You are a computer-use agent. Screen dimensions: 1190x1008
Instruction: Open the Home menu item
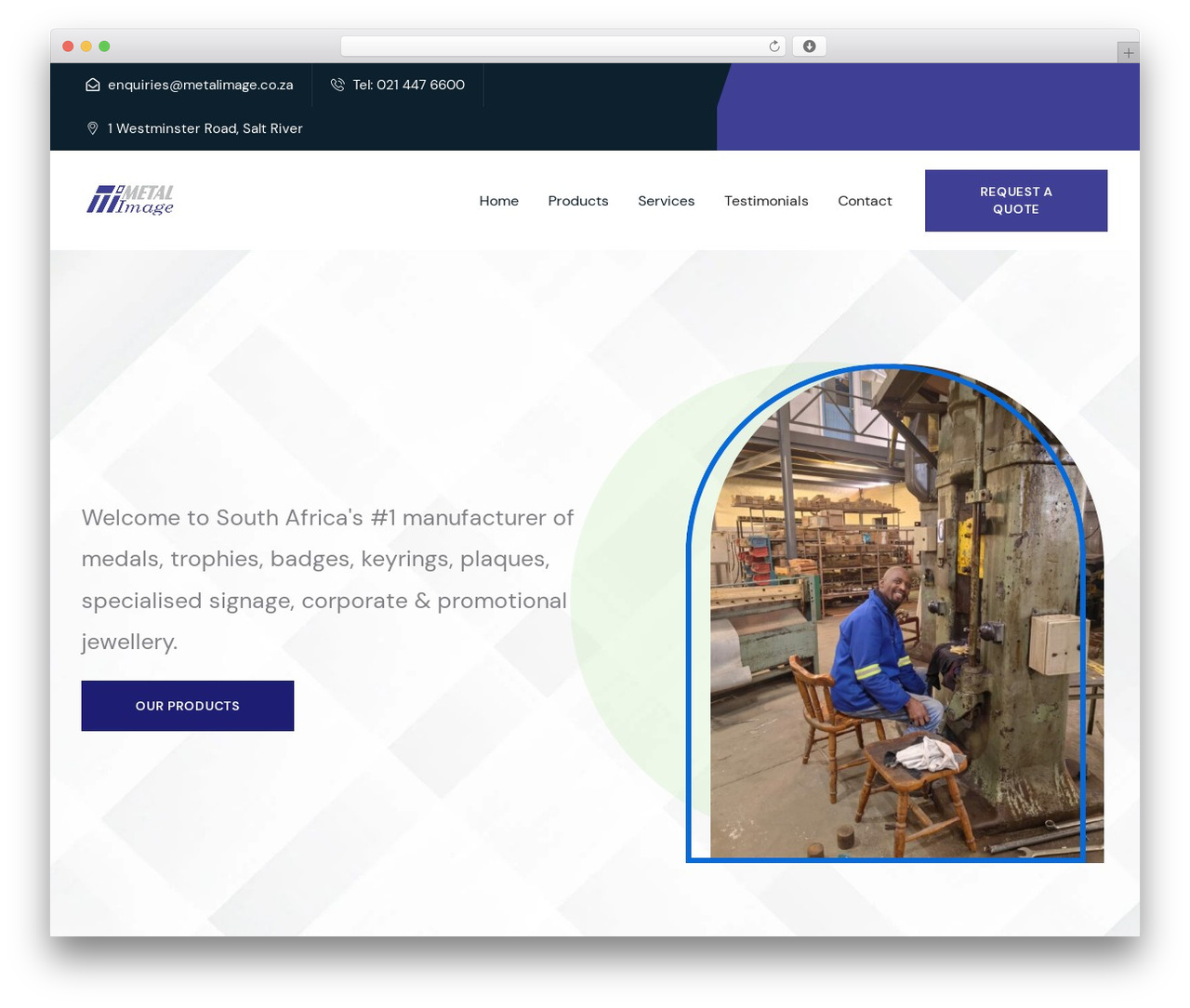coord(499,201)
